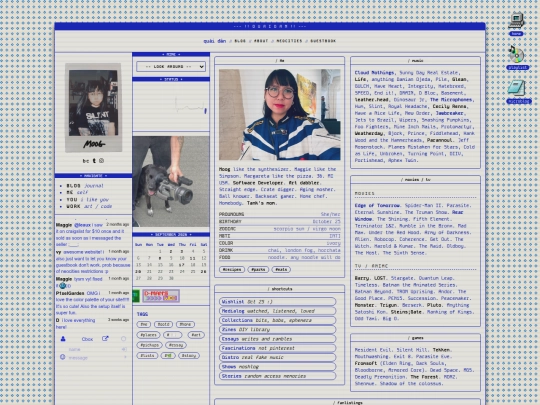Open ABOUT in the top navigation
Image resolution: width=540 pixels, height=405 pixels.
click(x=261, y=41)
